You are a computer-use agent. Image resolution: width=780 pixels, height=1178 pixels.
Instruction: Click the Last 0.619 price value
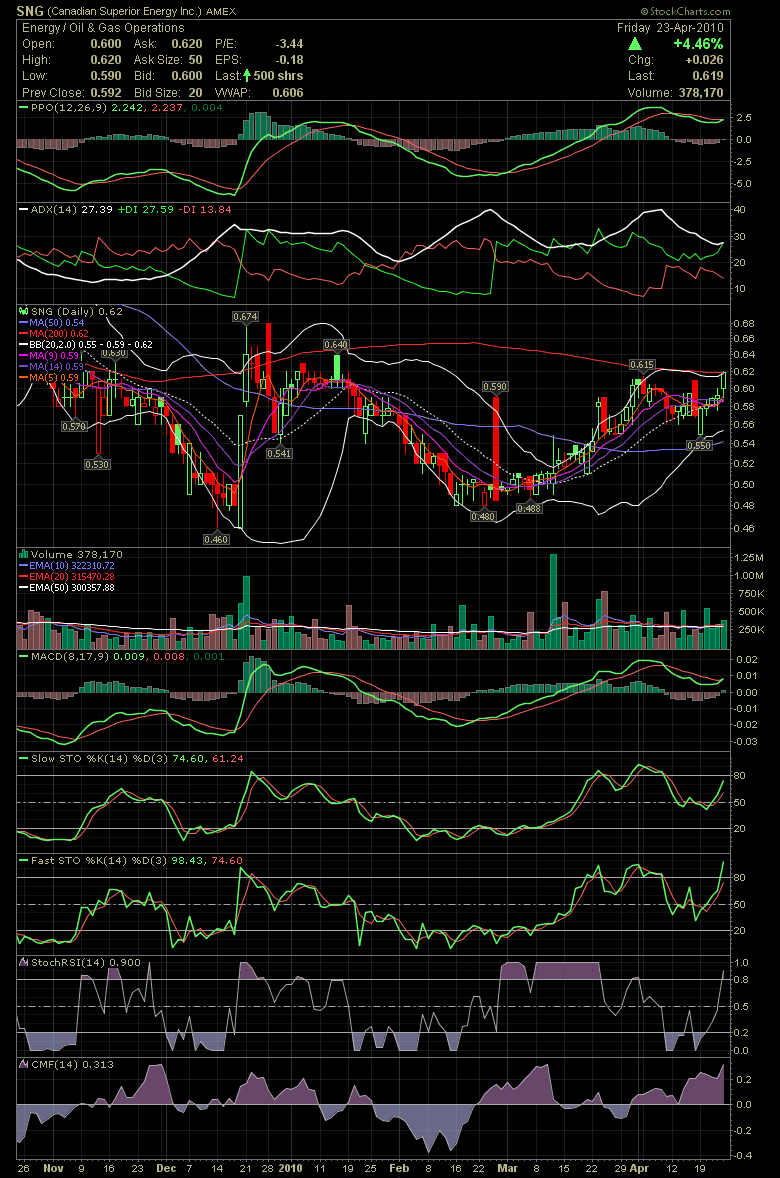point(708,76)
